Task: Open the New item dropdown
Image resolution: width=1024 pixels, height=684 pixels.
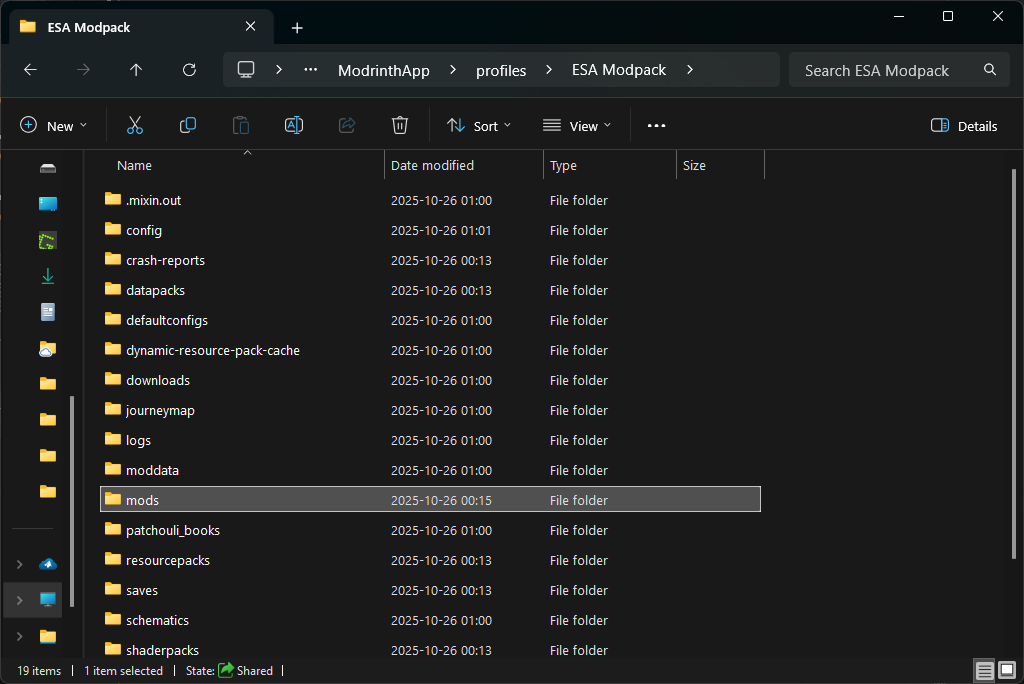Action: tap(54, 126)
